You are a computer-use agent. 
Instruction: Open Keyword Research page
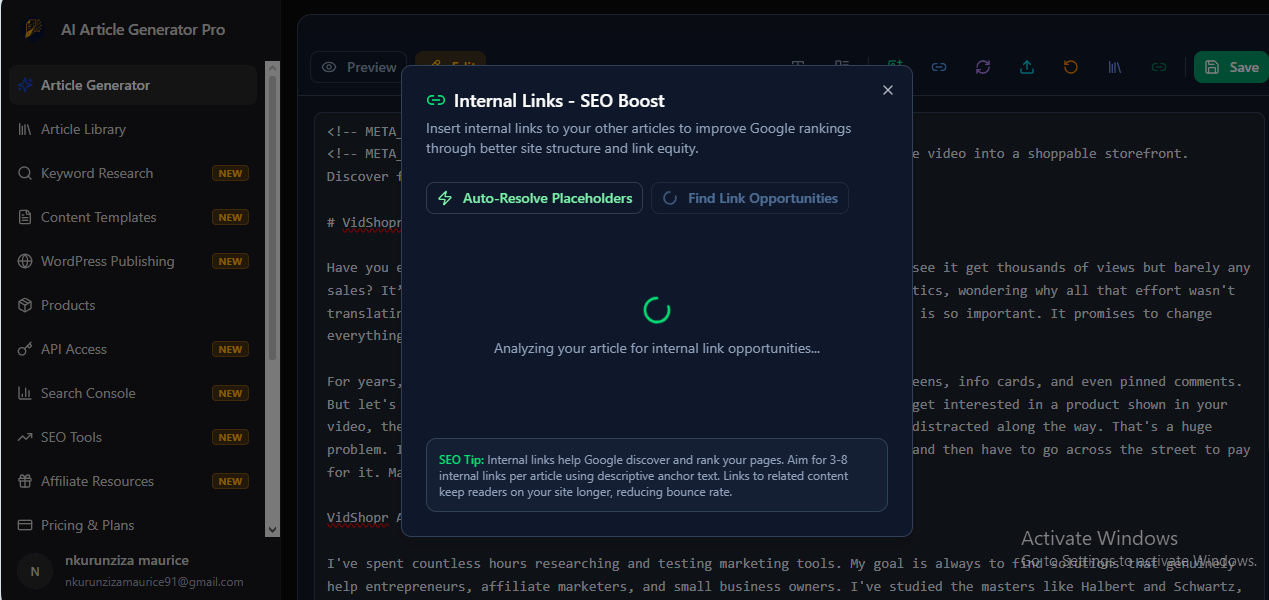(x=133, y=173)
